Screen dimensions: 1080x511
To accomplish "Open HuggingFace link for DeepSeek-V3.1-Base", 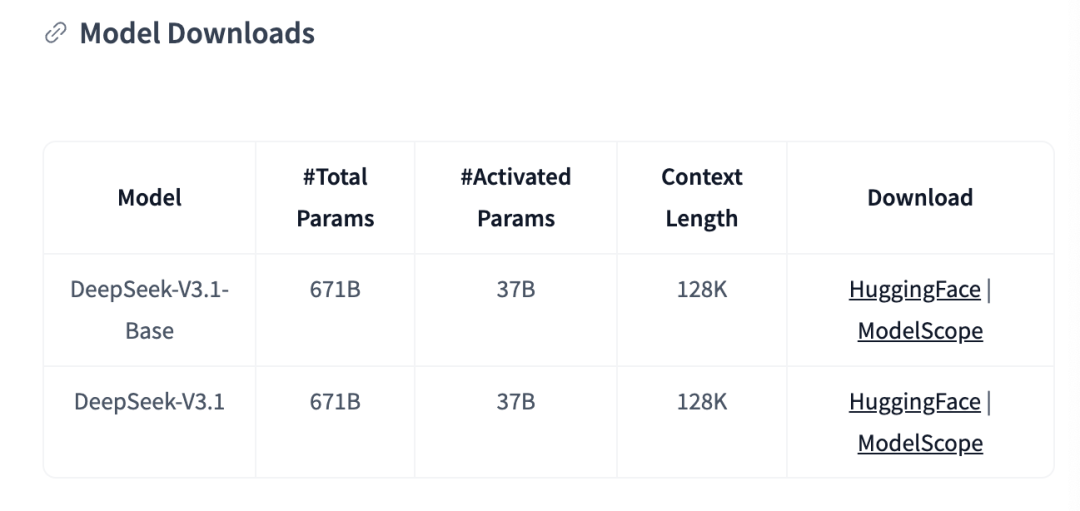I will pyautogui.click(x=915, y=289).
